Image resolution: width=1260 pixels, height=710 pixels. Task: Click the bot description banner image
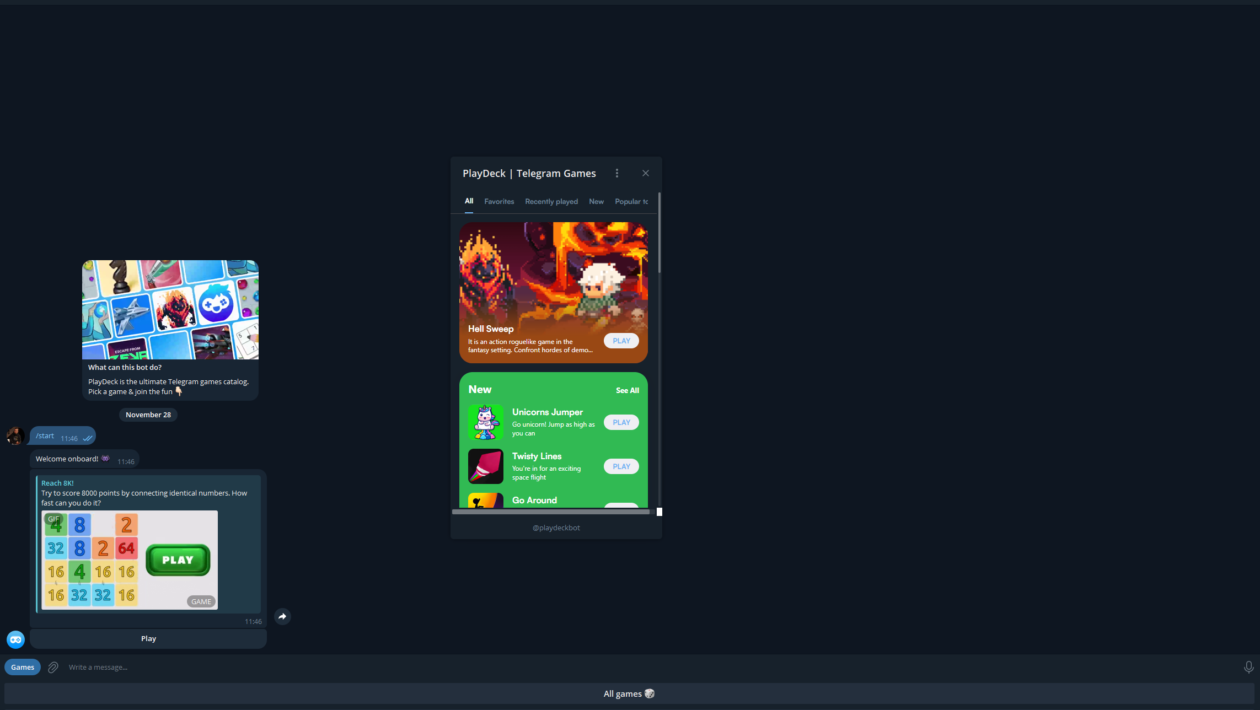tap(170, 310)
